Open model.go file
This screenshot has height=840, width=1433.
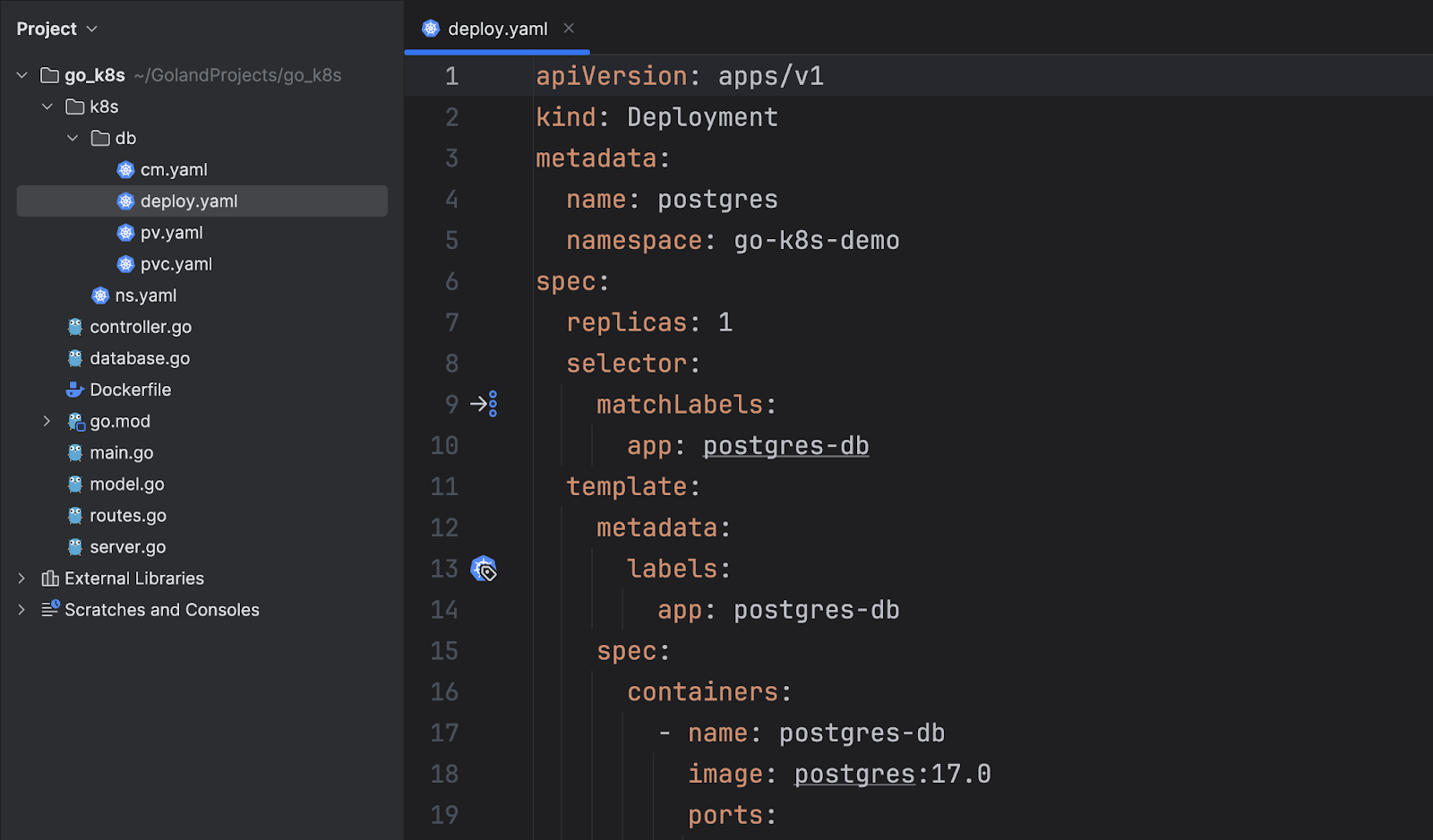[127, 484]
